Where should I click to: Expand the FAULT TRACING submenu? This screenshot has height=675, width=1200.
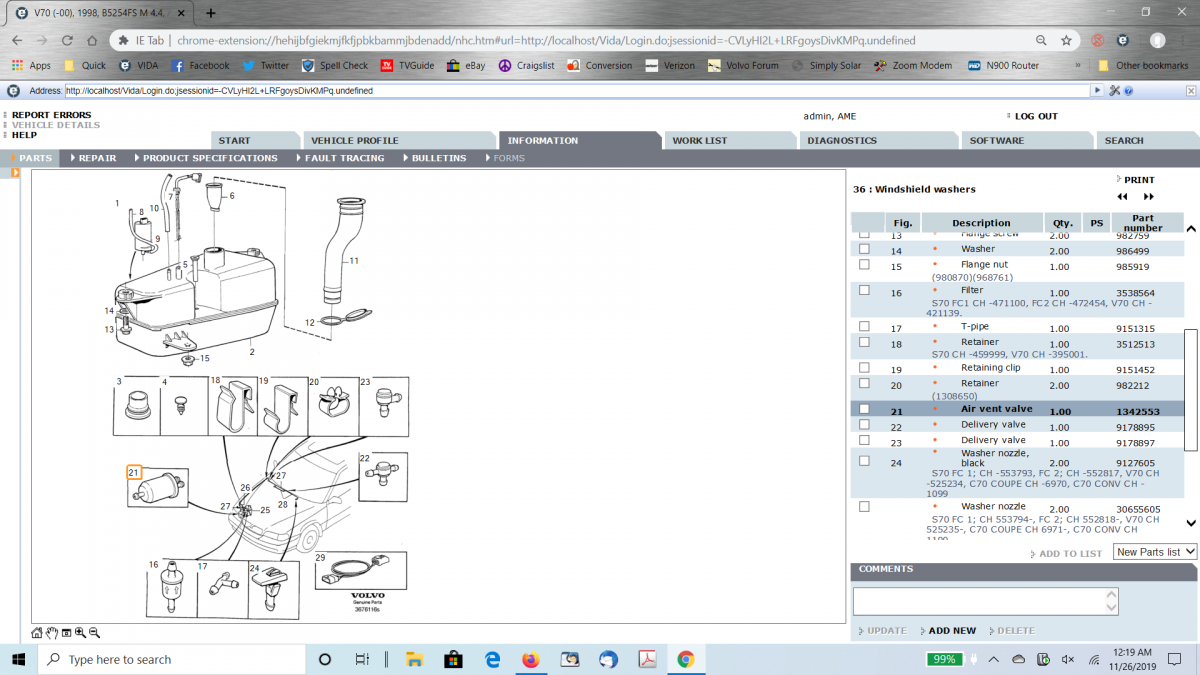338,158
